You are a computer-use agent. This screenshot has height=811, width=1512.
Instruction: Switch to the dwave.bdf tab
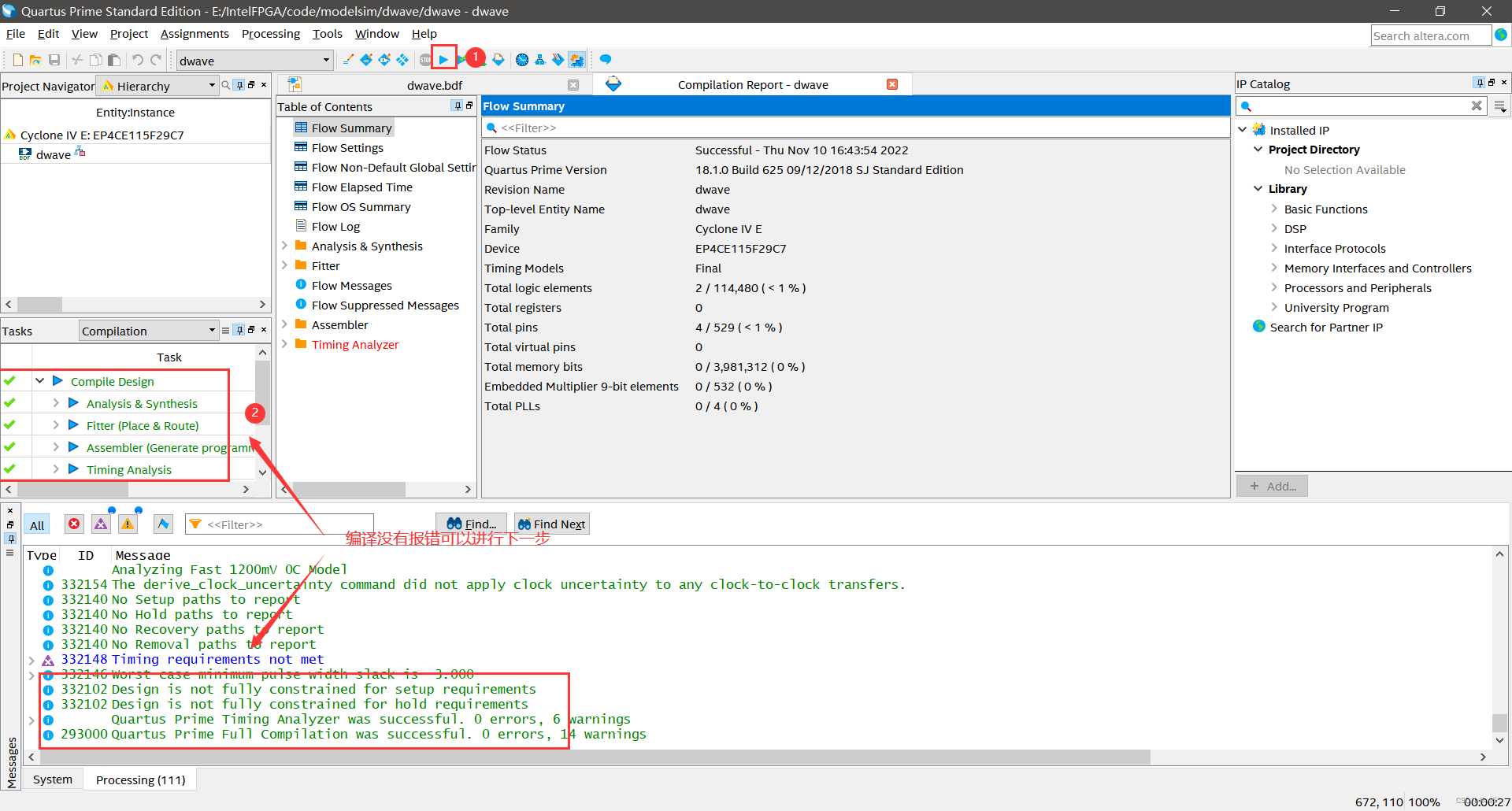(x=434, y=85)
